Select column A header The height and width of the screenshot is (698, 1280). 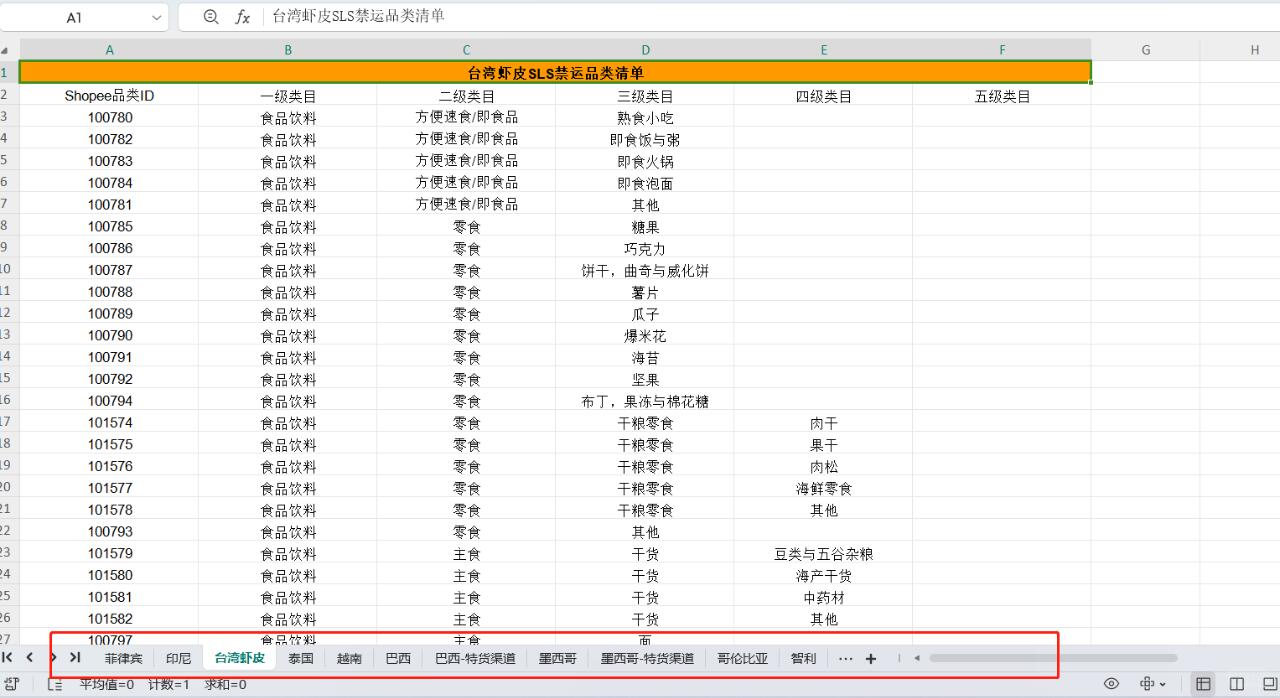coord(109,50)
